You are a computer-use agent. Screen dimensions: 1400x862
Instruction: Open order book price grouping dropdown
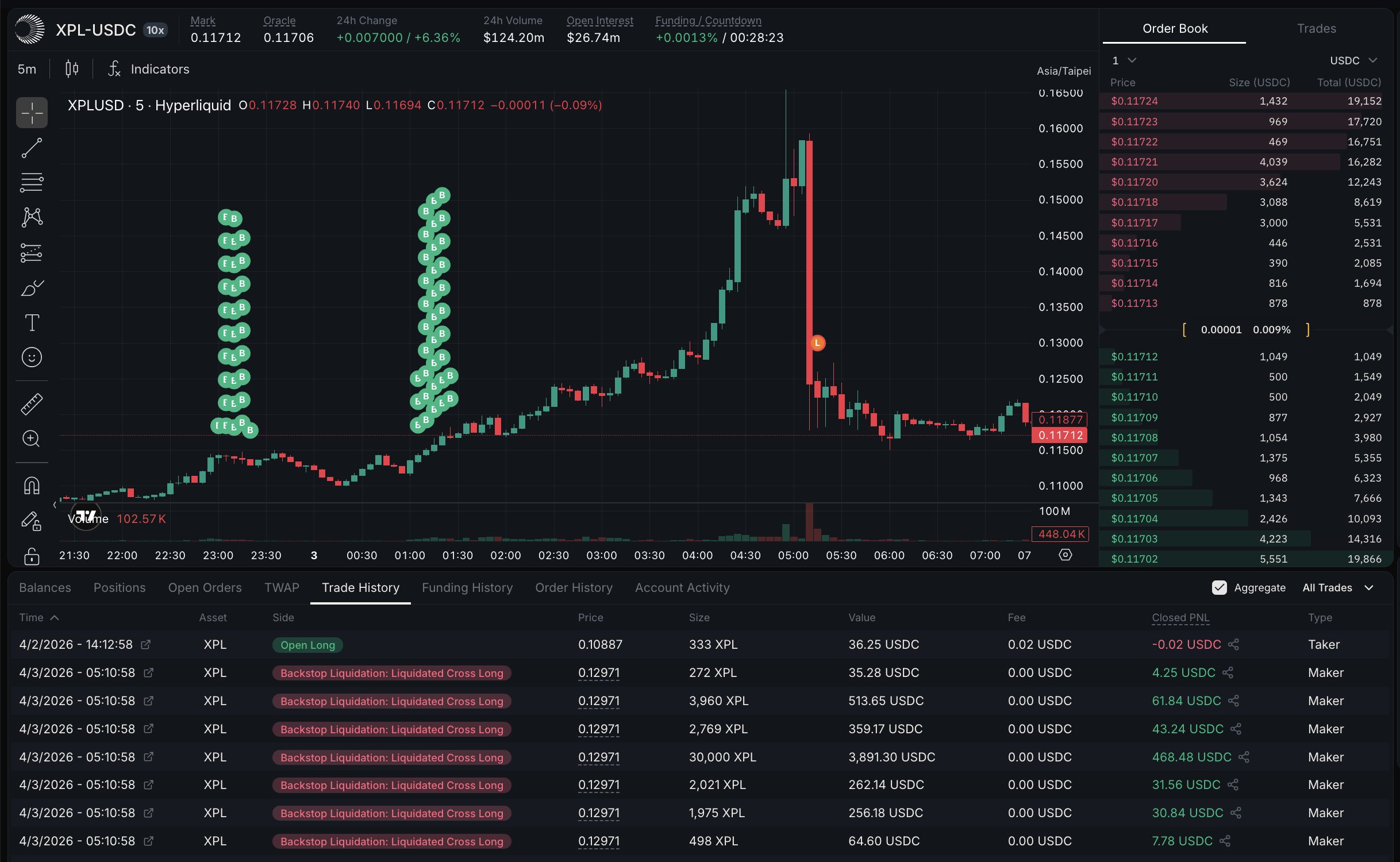[1124, 60]
